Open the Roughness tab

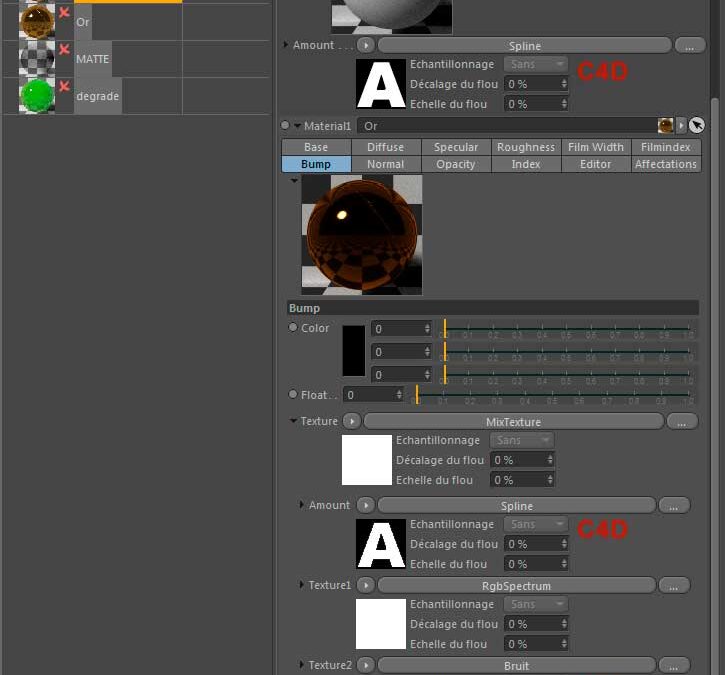[x=525, y=147]
